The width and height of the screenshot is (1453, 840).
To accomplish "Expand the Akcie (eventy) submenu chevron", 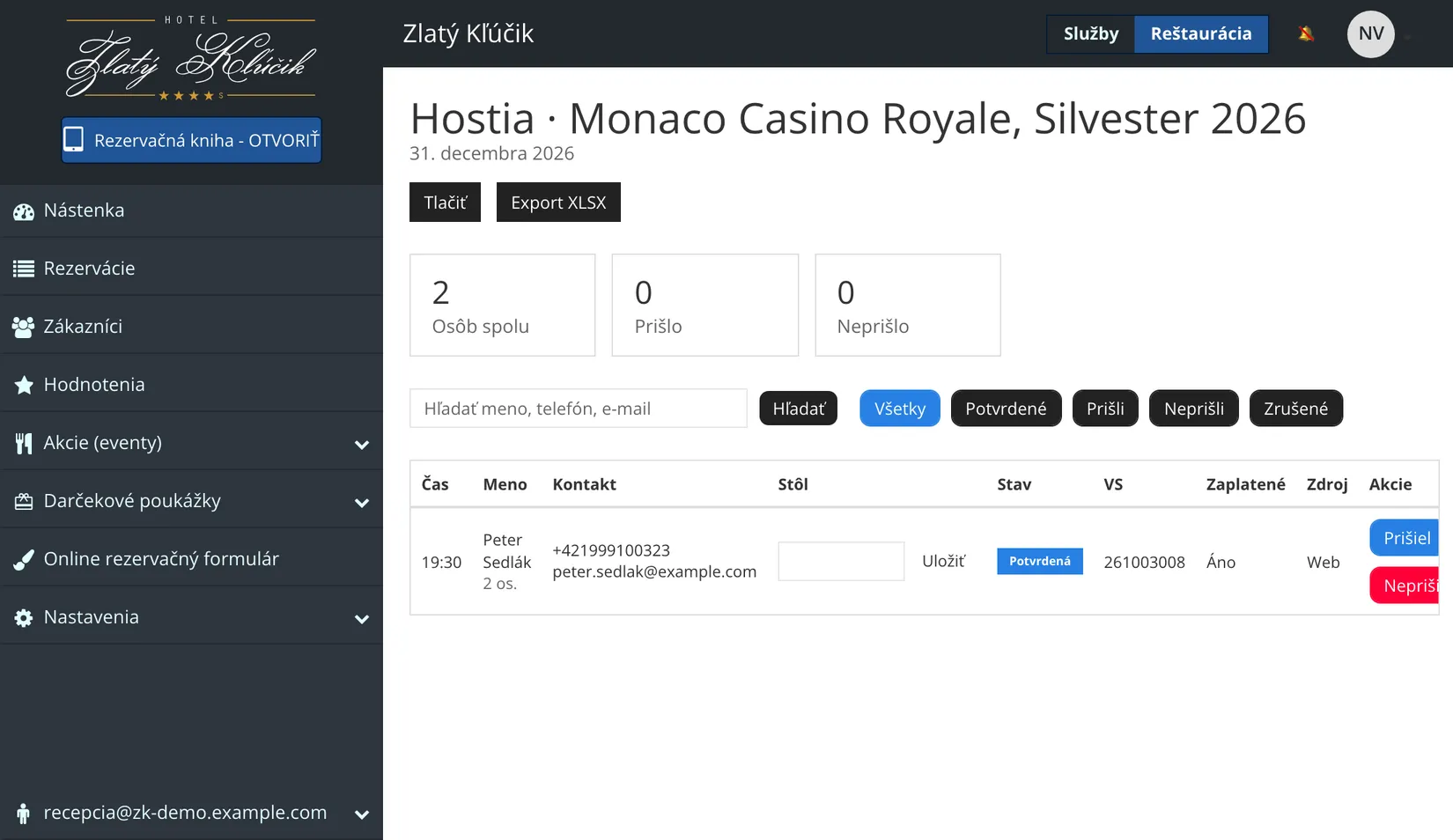I will coord(361,445).
